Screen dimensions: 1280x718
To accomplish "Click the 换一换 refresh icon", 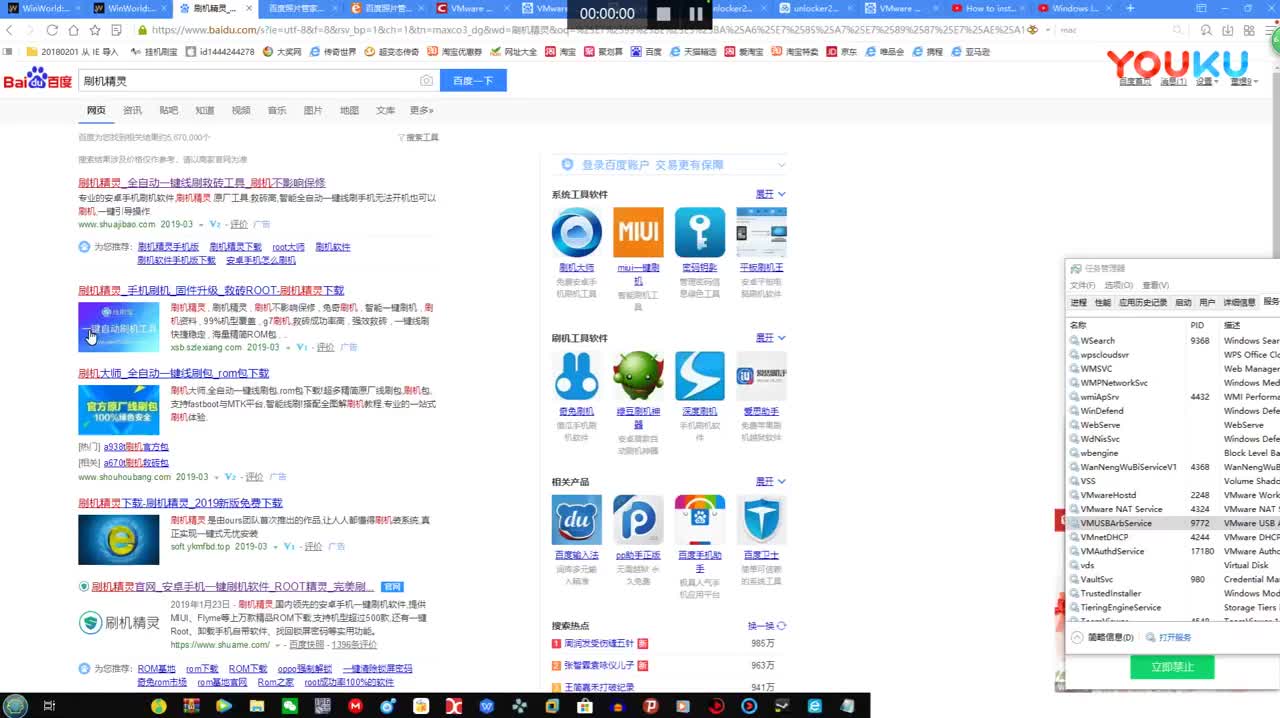I will pyautogui.click(x=782, y=626).
